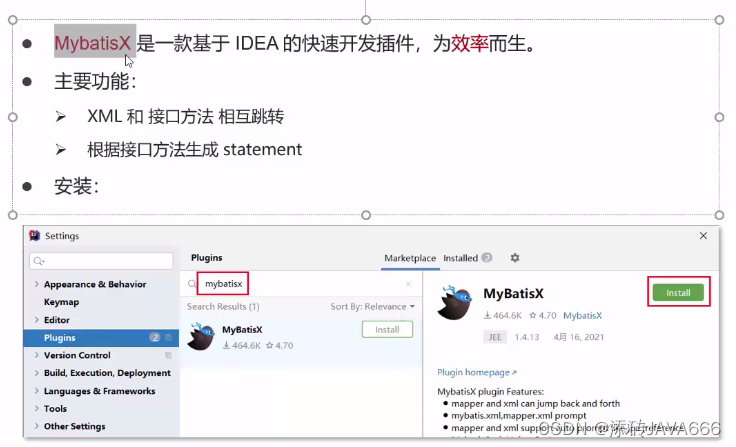
Task: Click the release date 4月 16, 2021
Action: (x=578, y=337)
